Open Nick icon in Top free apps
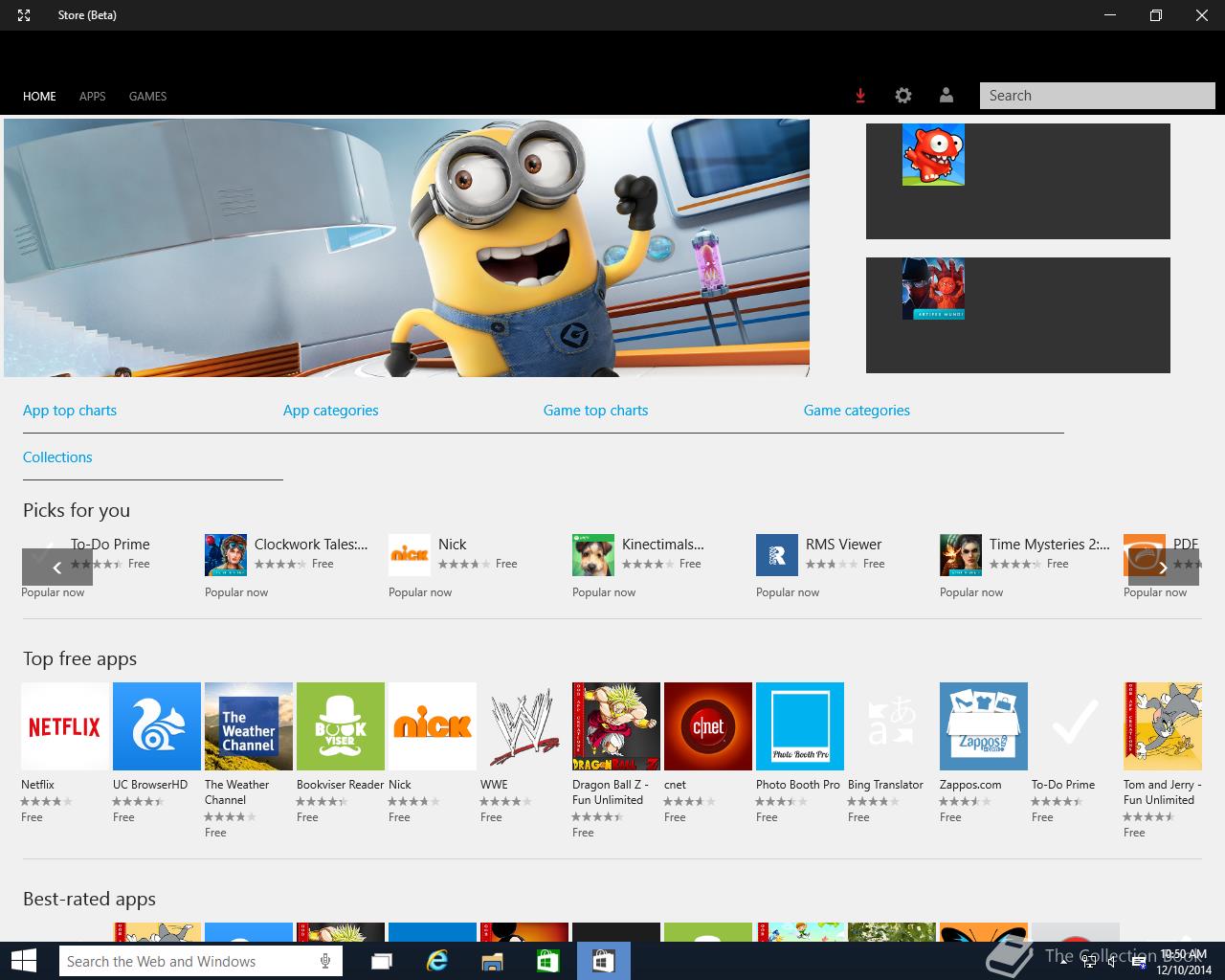Viewport: 1225px width, 980px height. [433, 726]
